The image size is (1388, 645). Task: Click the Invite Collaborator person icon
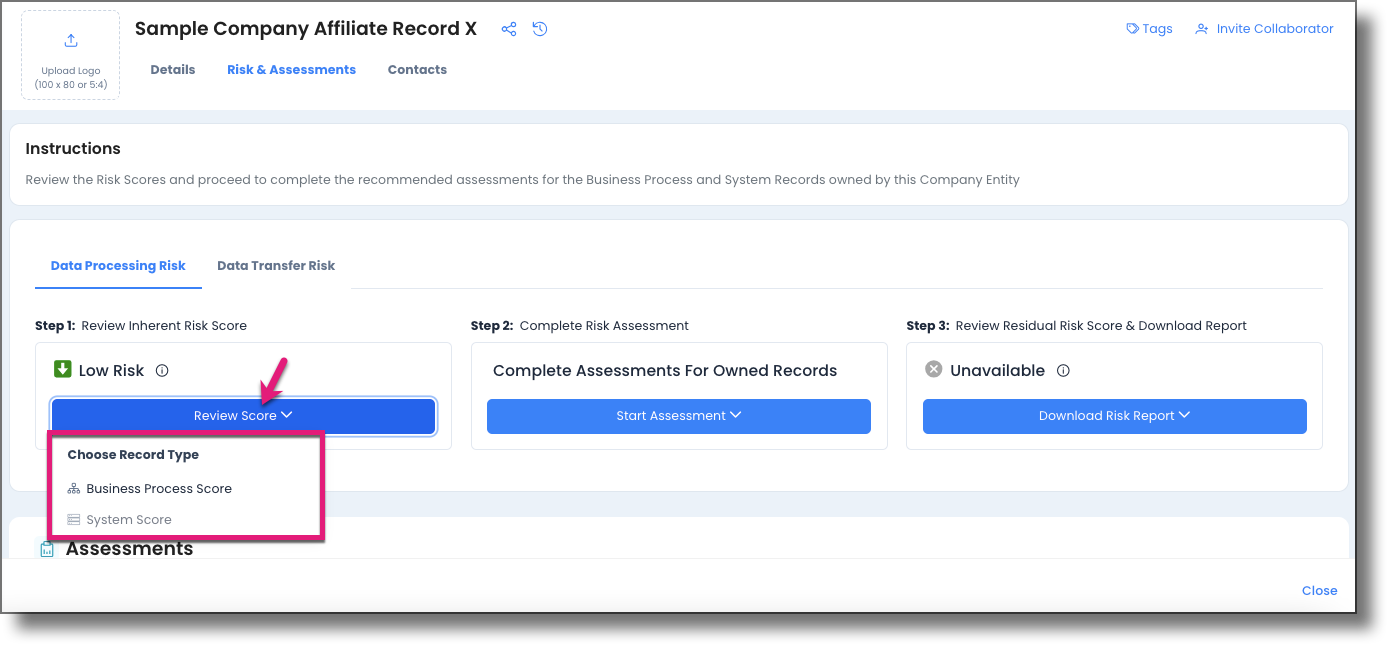point(1202,29)
